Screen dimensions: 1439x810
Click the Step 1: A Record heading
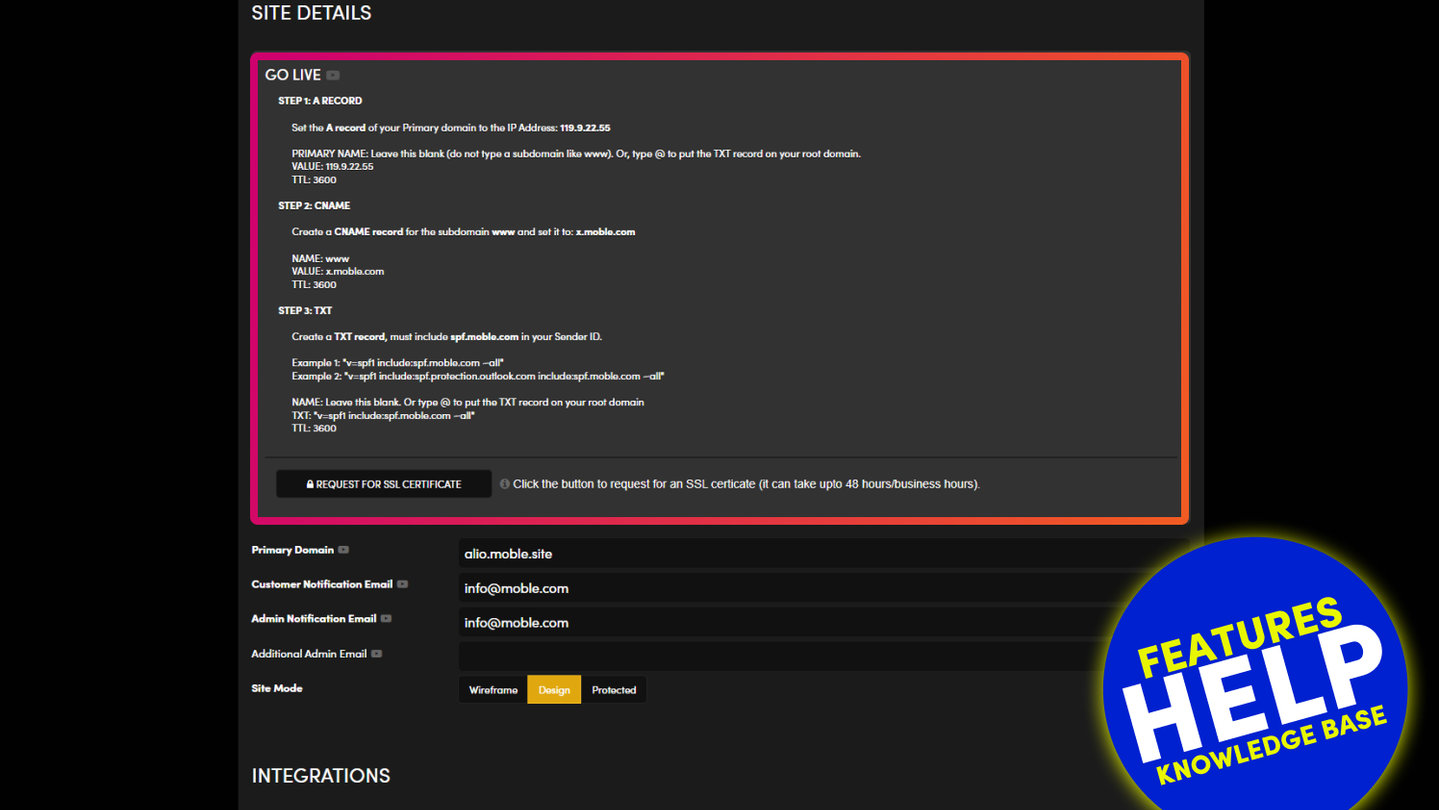(320, 101)
